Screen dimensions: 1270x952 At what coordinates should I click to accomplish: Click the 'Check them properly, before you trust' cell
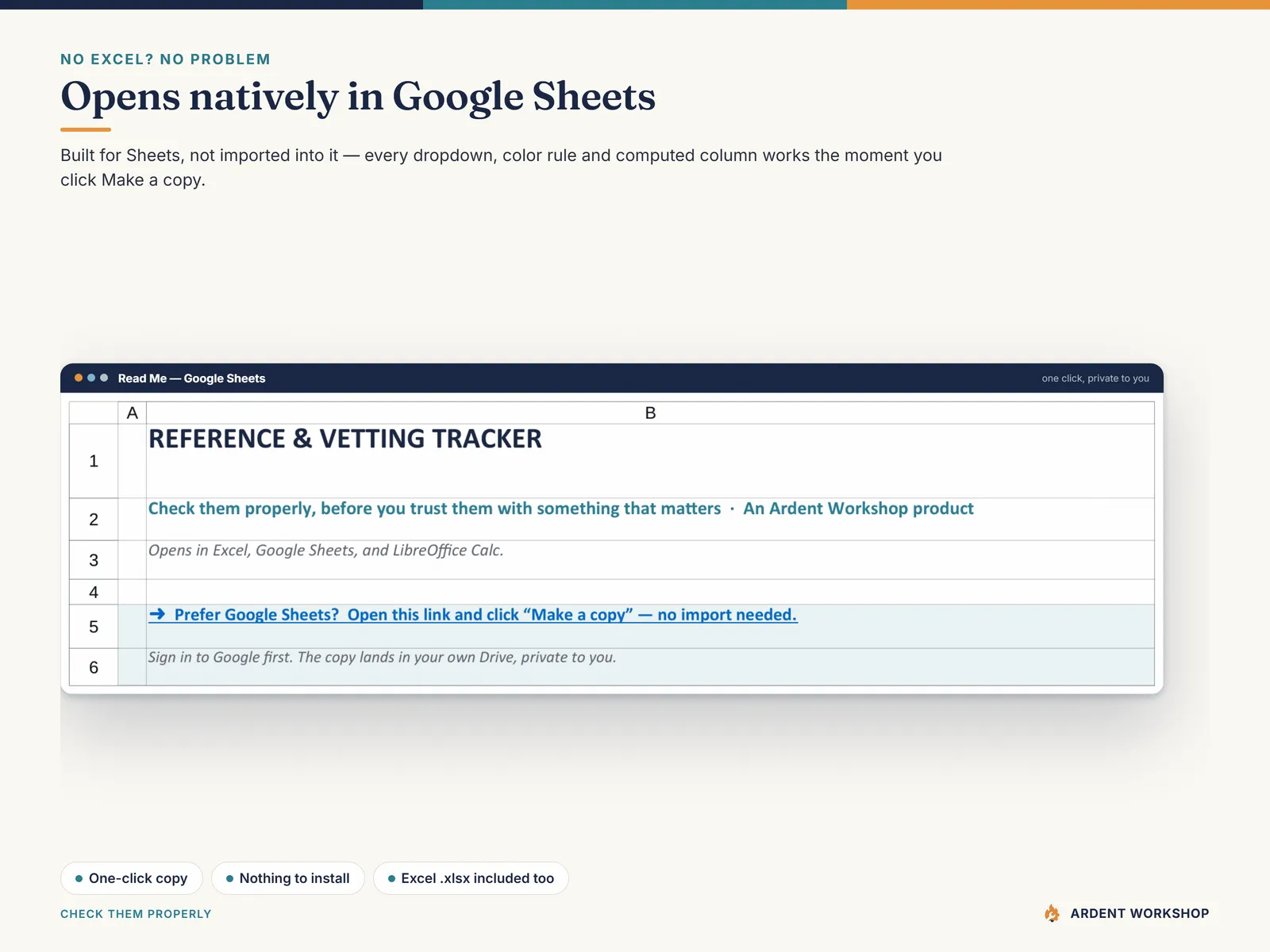pyautogui.click(x=650, y=520)
